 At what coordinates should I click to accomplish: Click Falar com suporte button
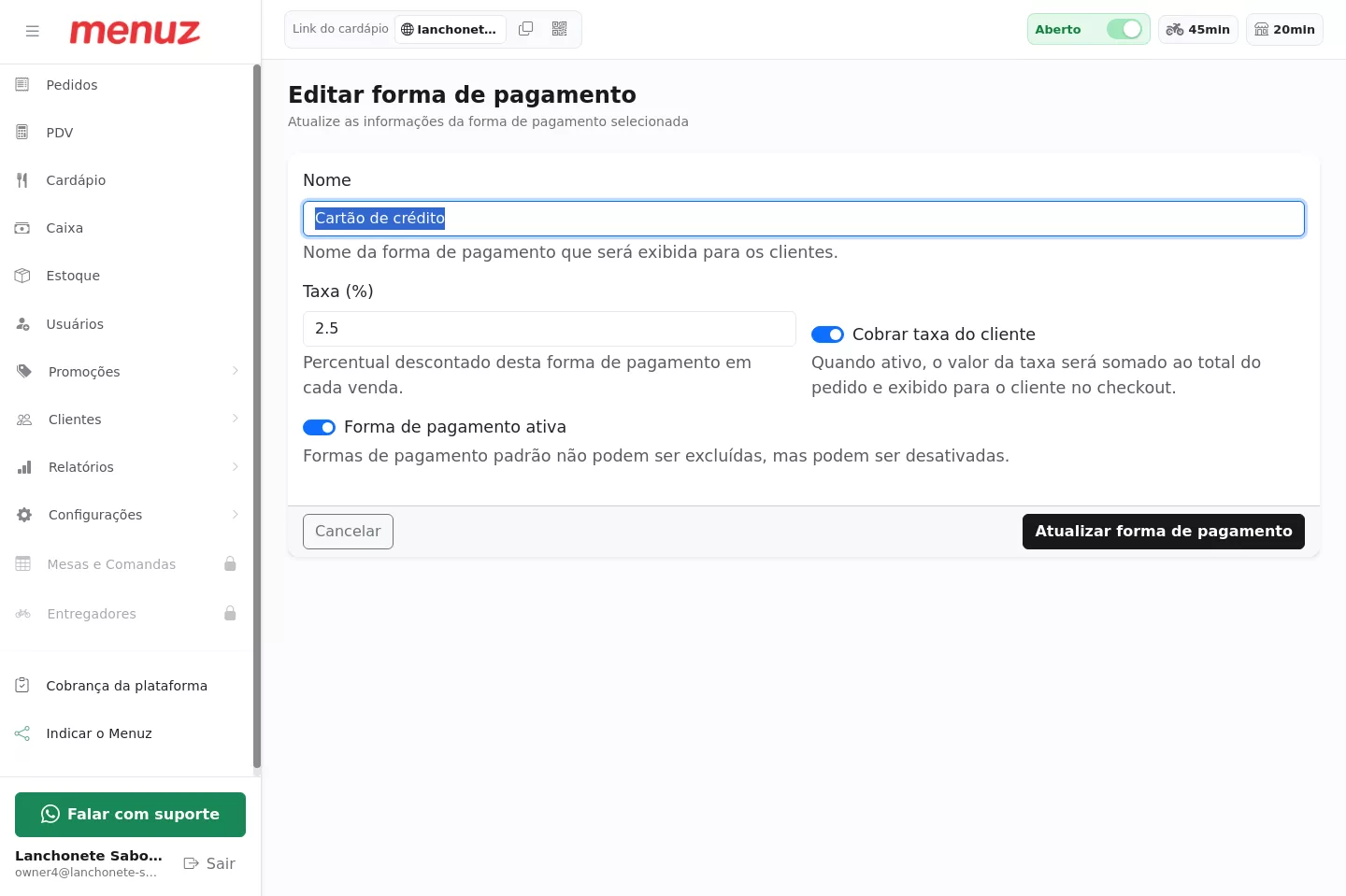(130, 815)
